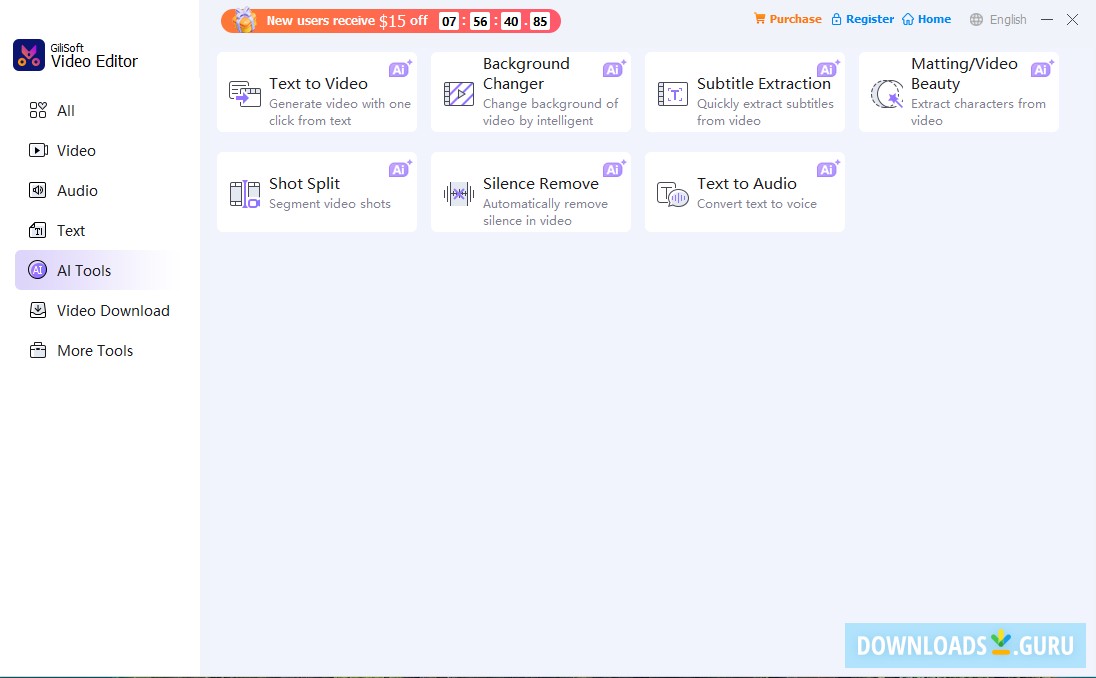Select the Text tools category
The image size is (1096, 678).
pyautogui.click(x=70, y=230)
